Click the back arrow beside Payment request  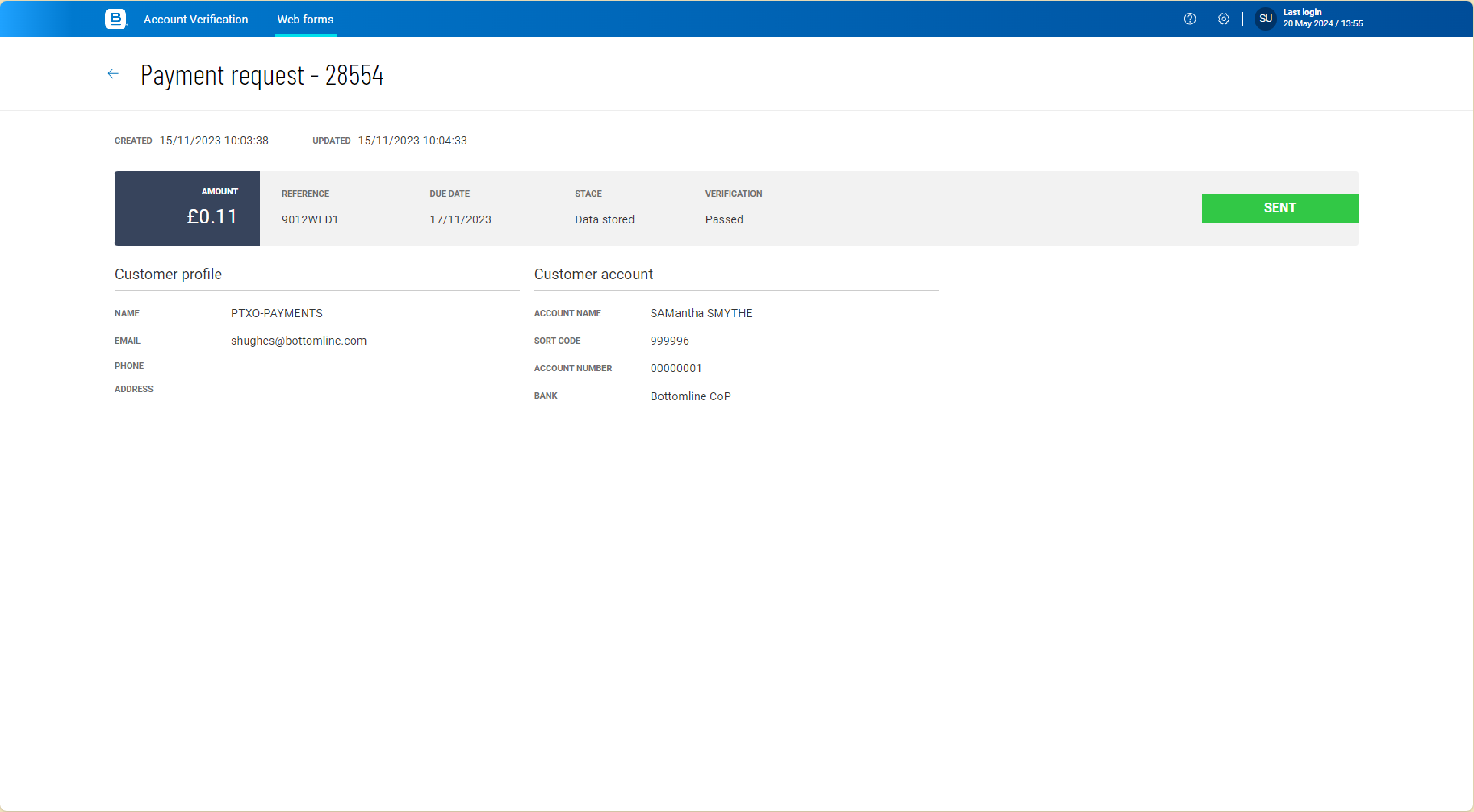(113, 74)
